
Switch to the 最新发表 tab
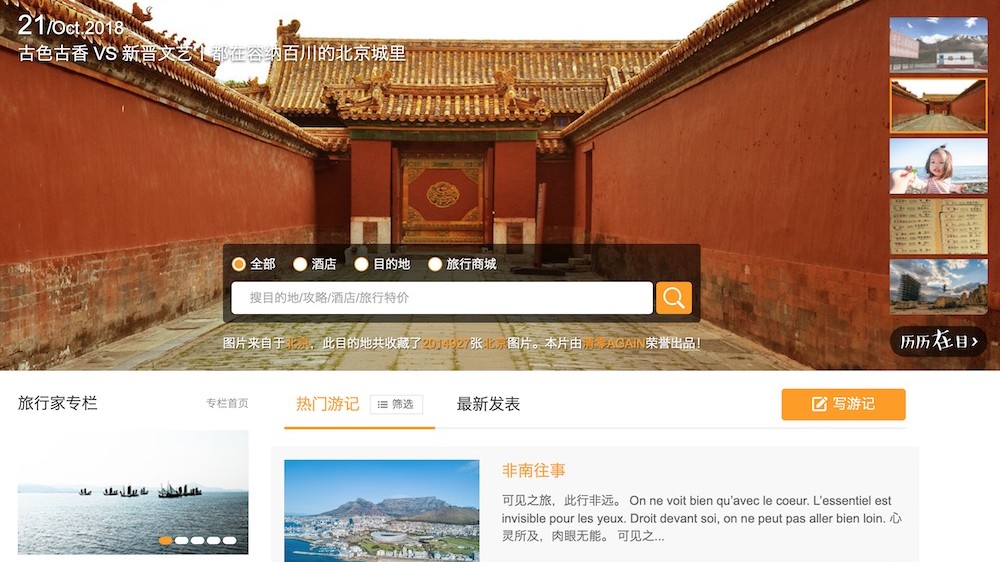488,404
